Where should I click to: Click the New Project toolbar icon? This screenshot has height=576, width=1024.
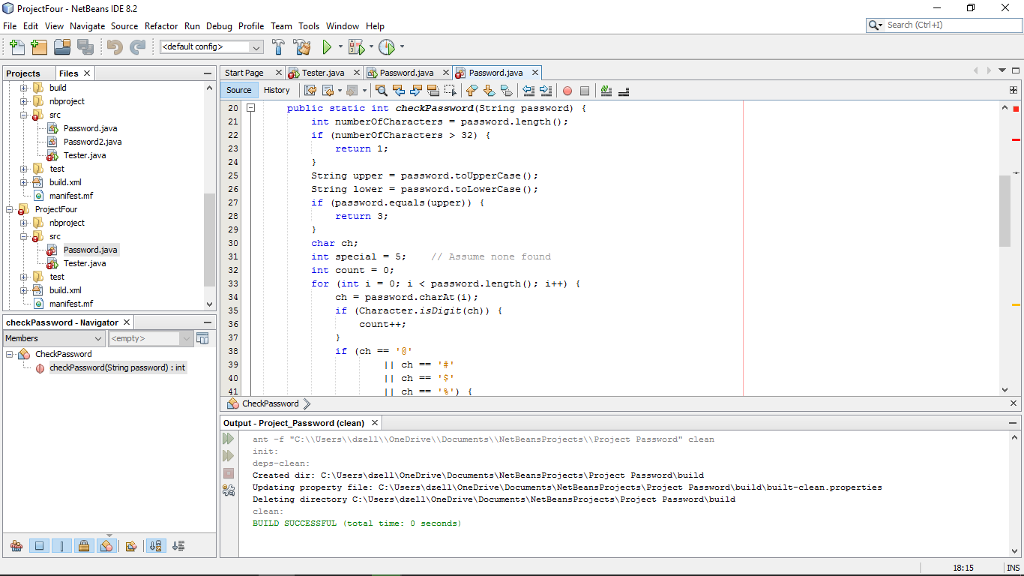(x=38, y=46)
